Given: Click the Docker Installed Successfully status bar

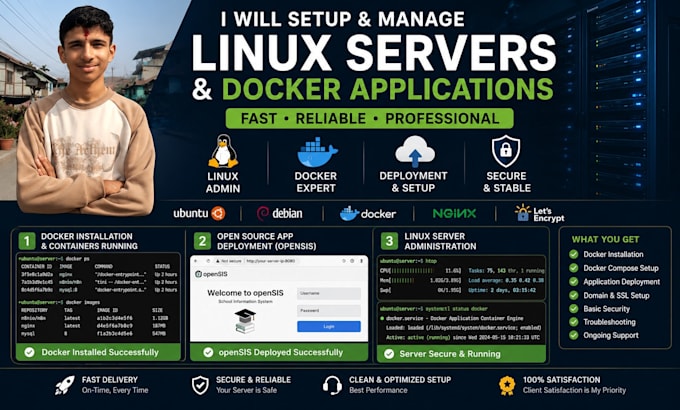Looking at the screenshot, I should 98,352.
